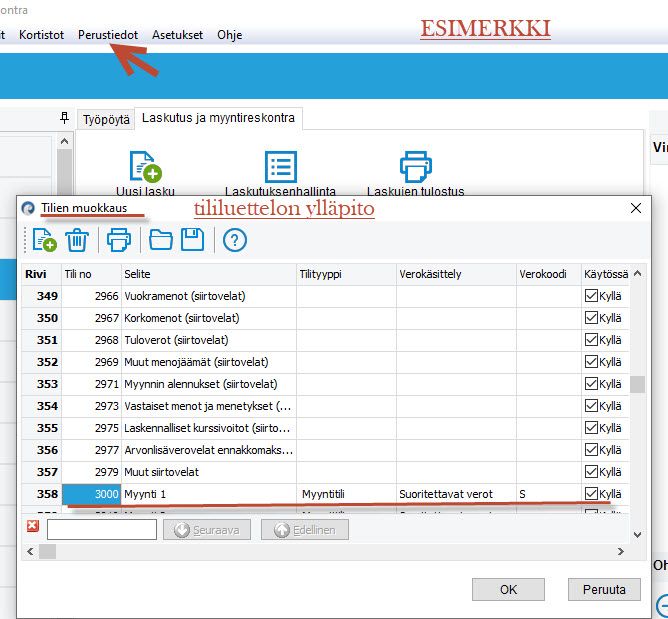Click Myynnin alennukset (siirtovelat) cell
The height and width of the screenshot is (619, 668).
pyautogui.click(x=209, y=384)
